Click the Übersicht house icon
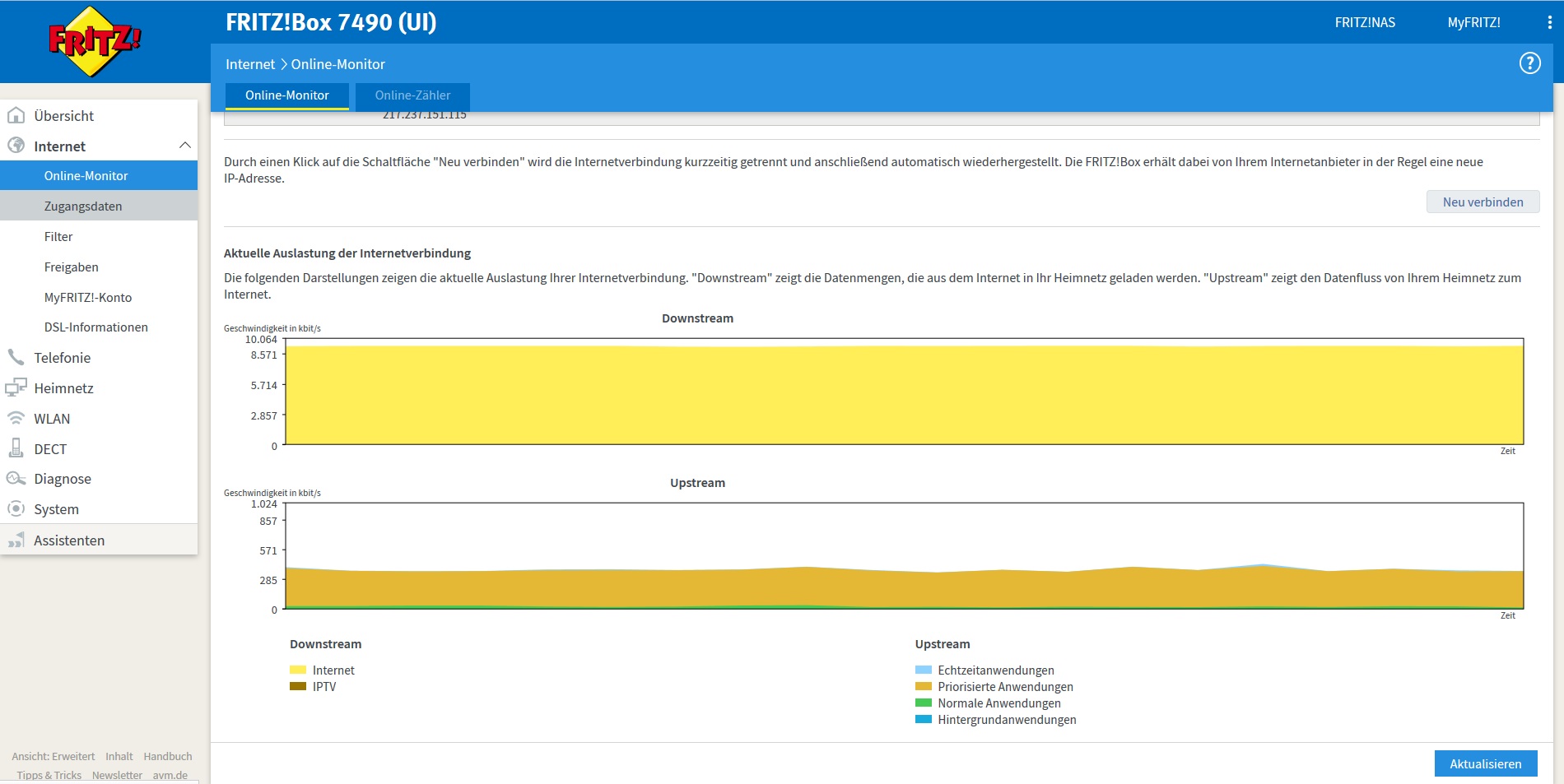The width and height of the screenshot is (1564, 784). coord(16,115)
